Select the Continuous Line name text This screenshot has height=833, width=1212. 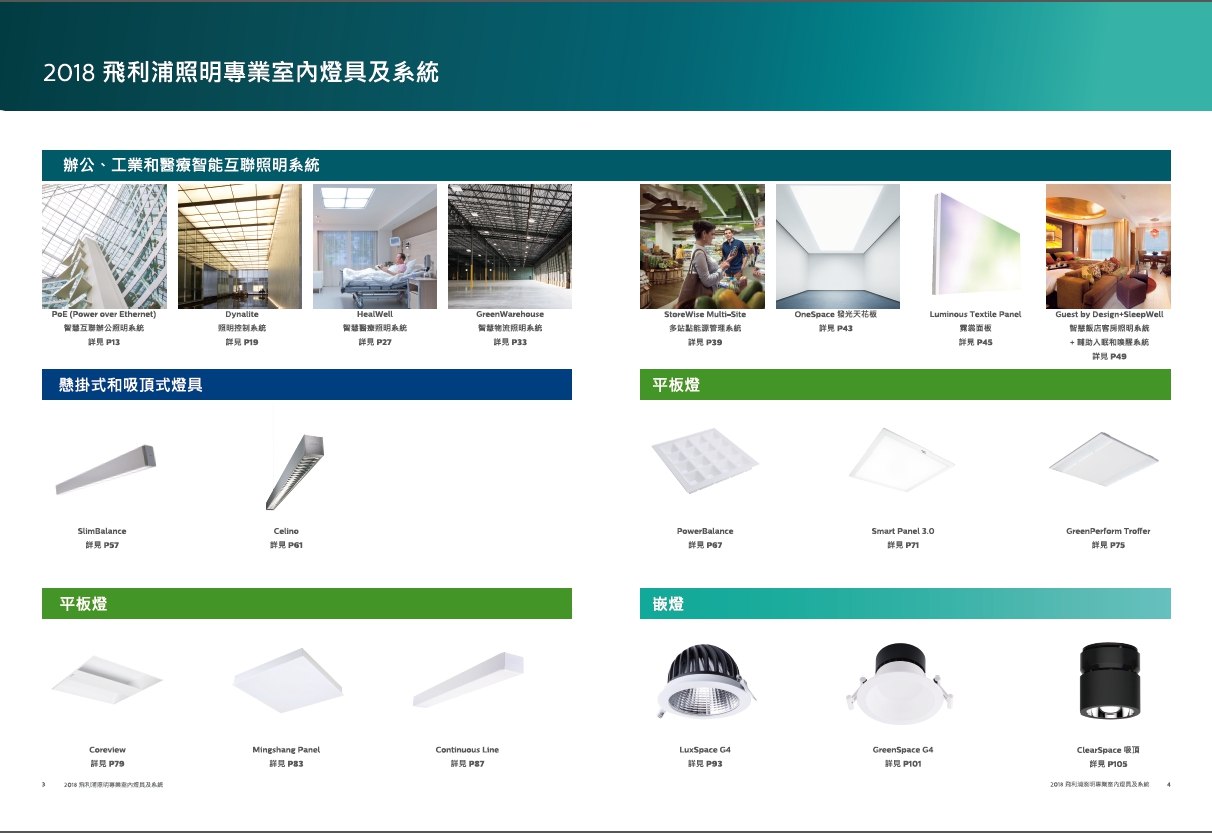(467, 749)
